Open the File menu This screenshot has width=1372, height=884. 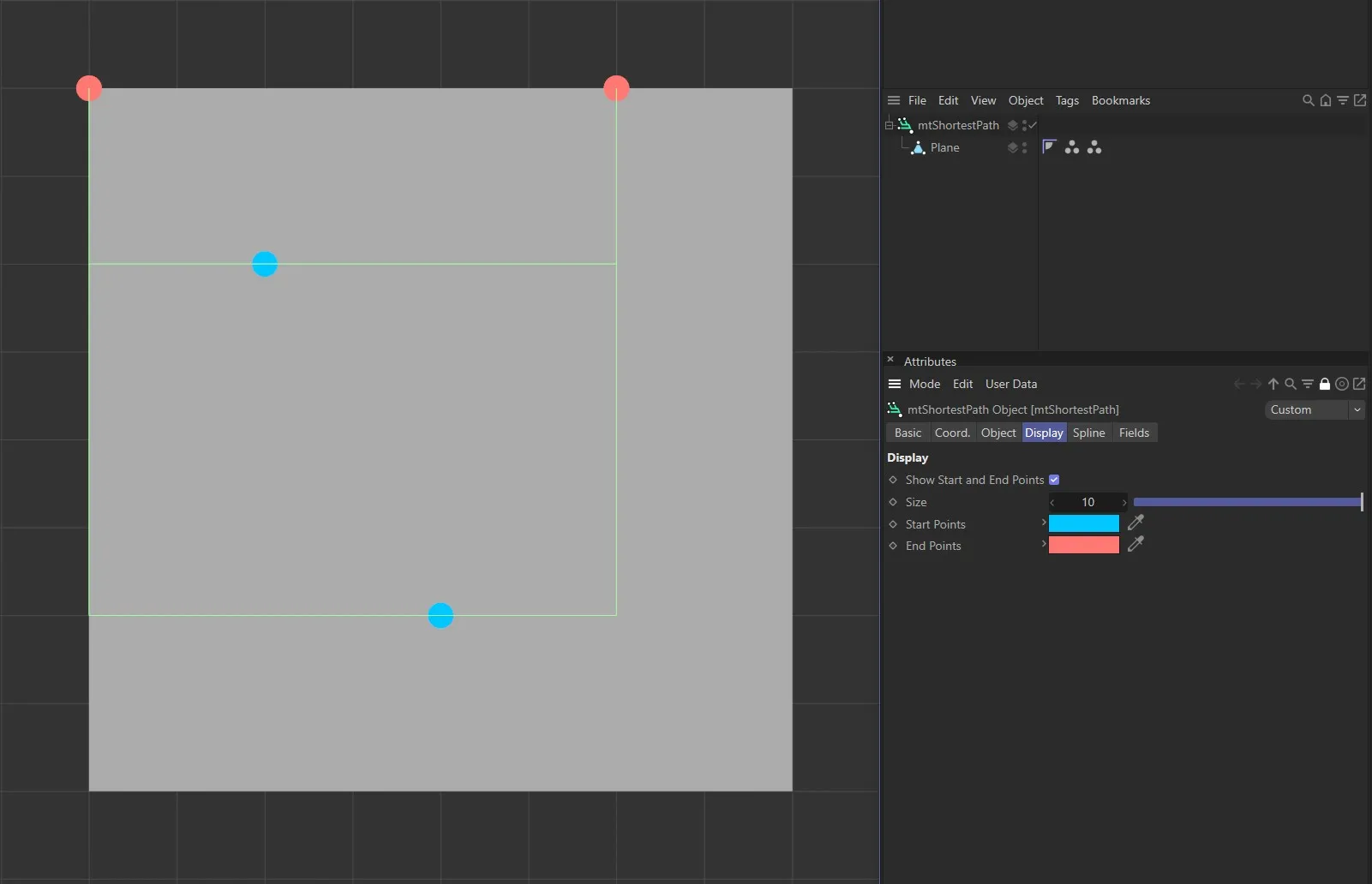coord(916,100)
